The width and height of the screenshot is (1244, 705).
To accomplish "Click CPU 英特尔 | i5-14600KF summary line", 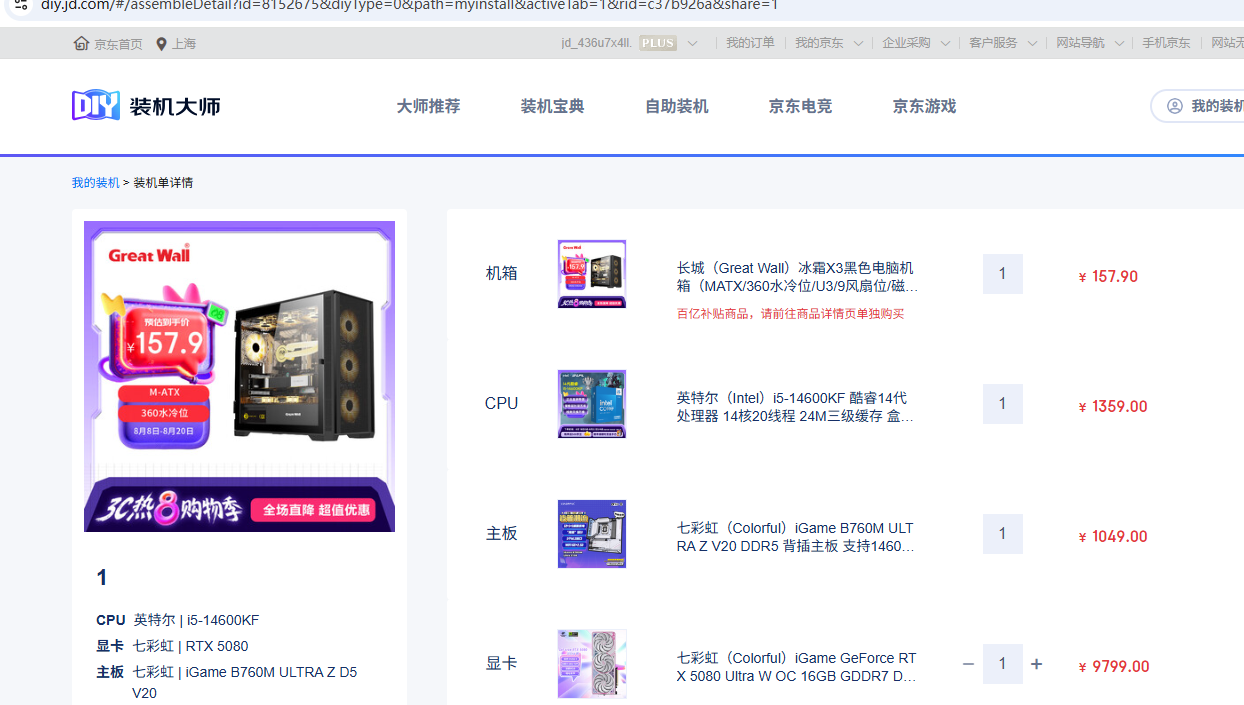I will coord(178,620).
